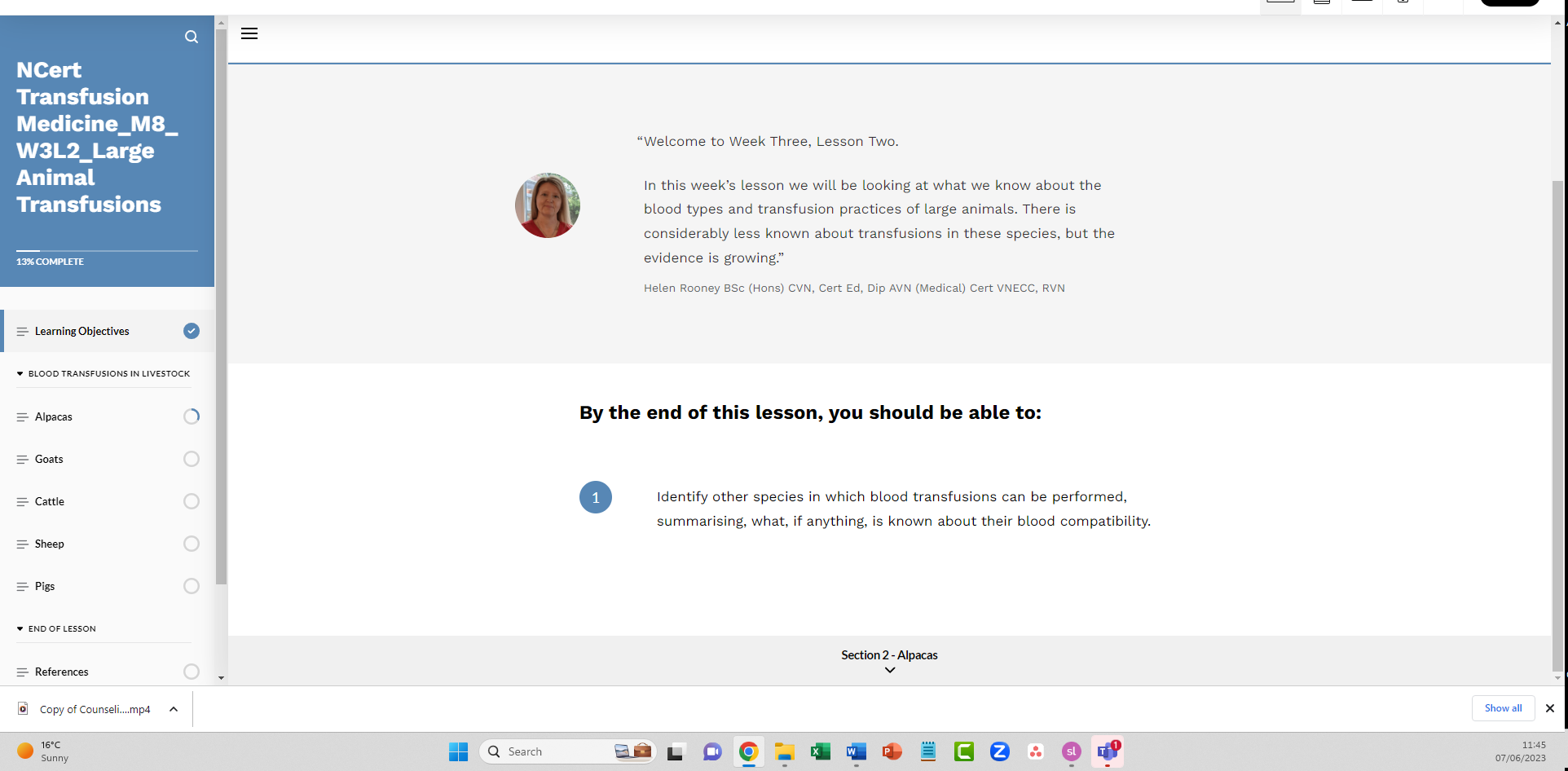The width and height of the screenshot is (1568, 771).
Task: Open the Teams Chat taskbar icon
Action: 712,751
